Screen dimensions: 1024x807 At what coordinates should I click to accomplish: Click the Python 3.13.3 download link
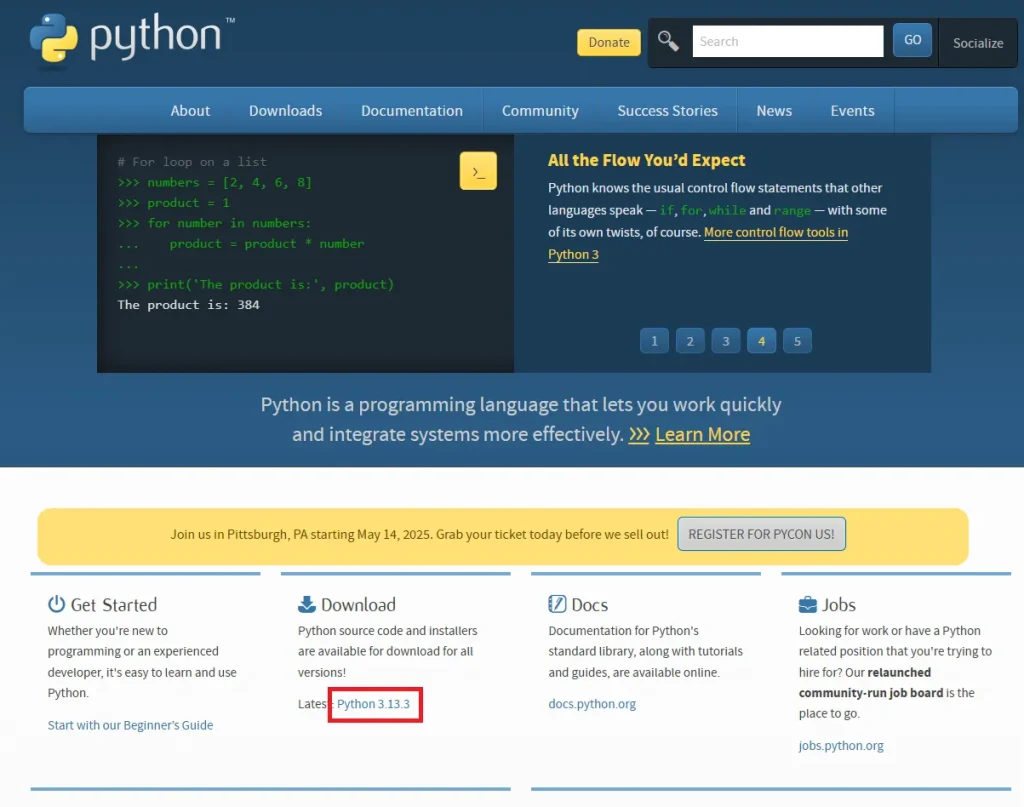pyautogui.click(x=374, y=704)
